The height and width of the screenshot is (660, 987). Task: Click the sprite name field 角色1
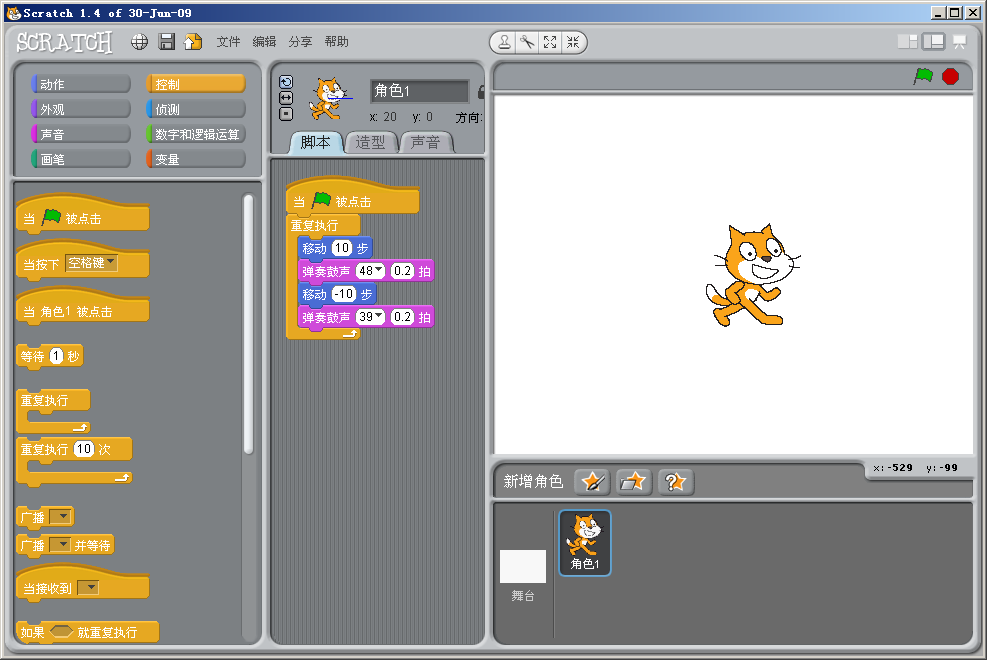(420, 91)
